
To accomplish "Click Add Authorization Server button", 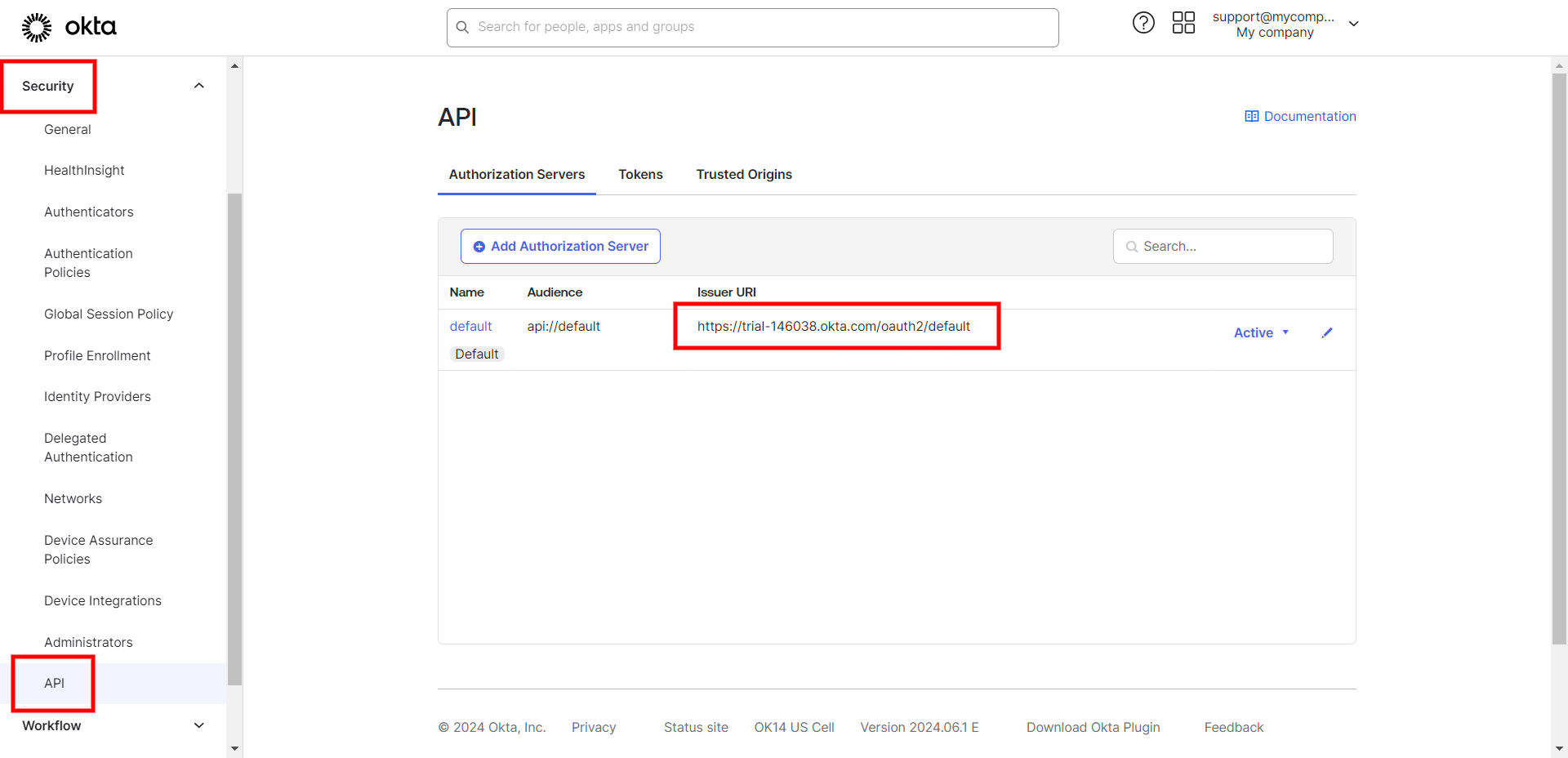I will pyautogui.click(x=560, y=246).
